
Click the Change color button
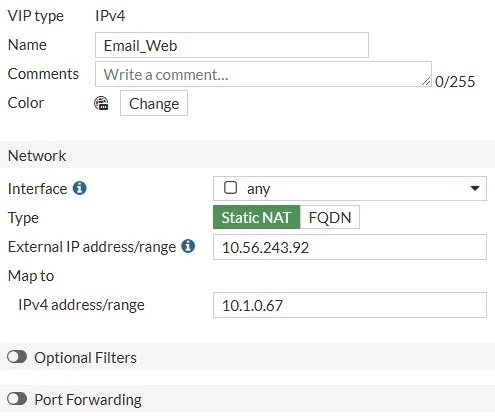coord(154,103)
